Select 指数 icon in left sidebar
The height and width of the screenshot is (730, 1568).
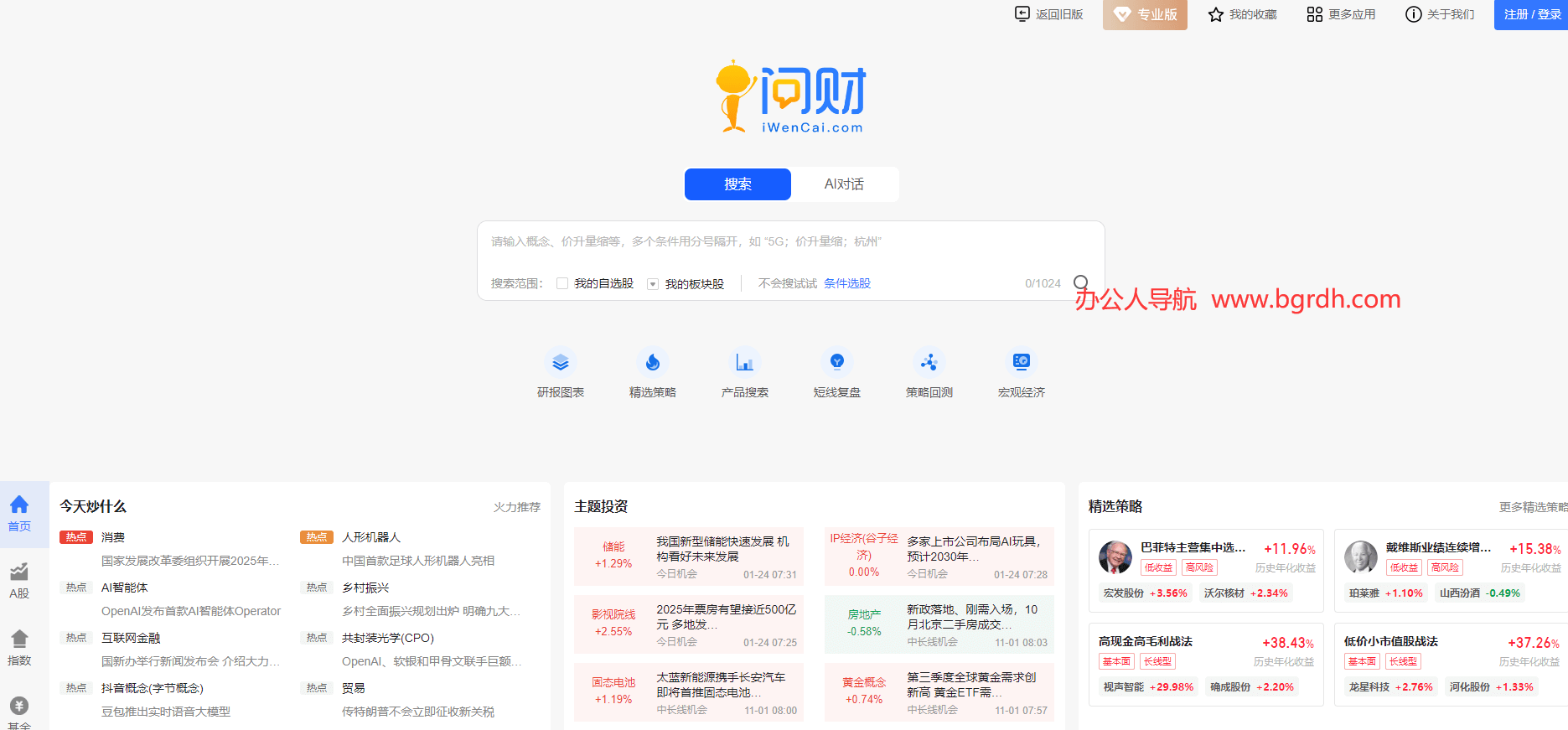19,639
